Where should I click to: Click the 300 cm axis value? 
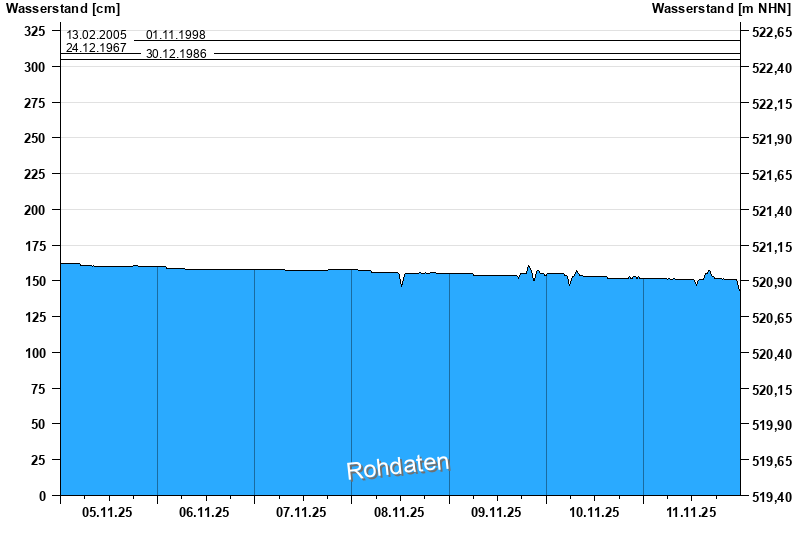[x=35, y=67]
